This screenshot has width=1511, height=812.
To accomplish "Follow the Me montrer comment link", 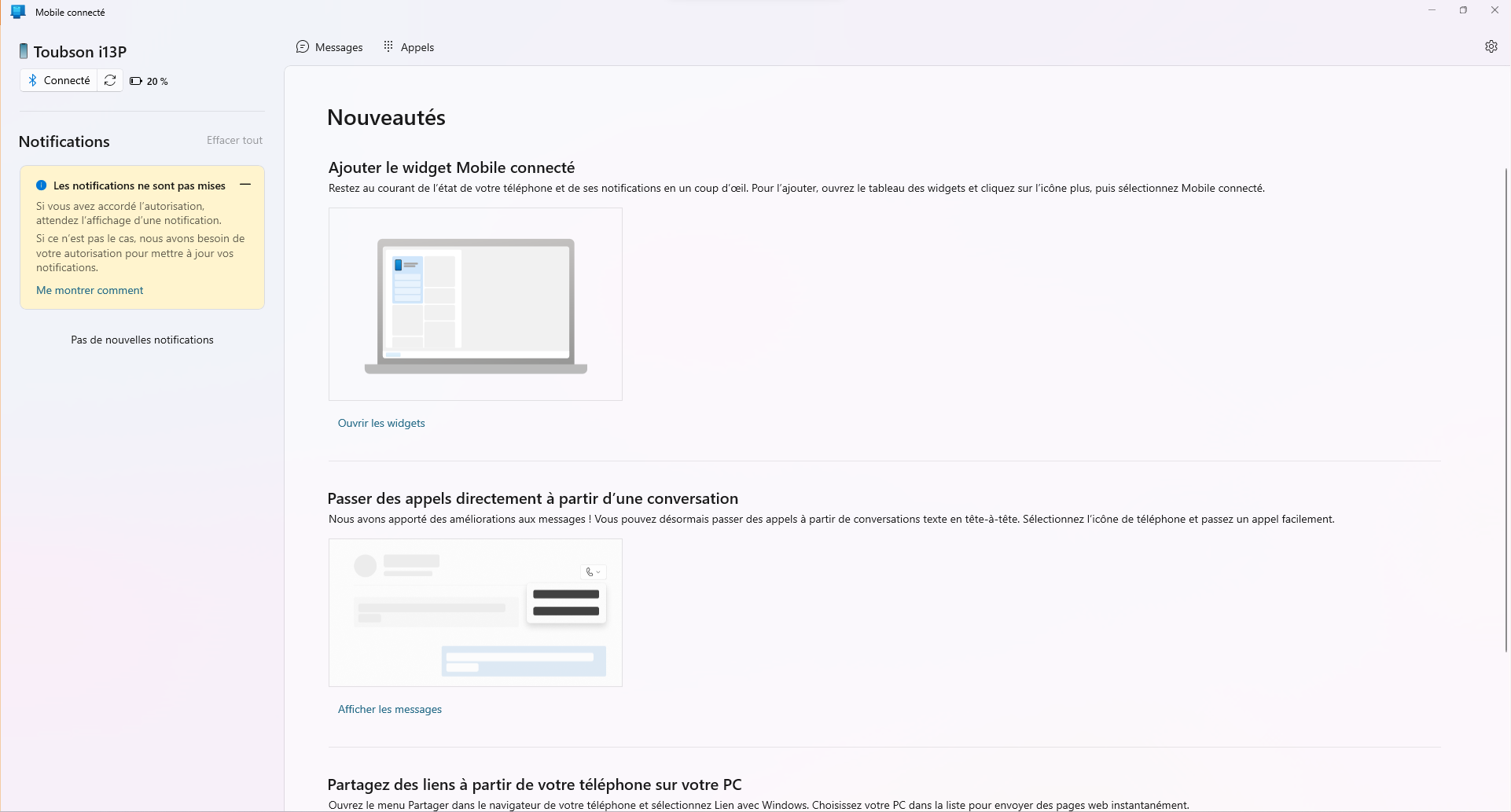I will coord(90,290).
